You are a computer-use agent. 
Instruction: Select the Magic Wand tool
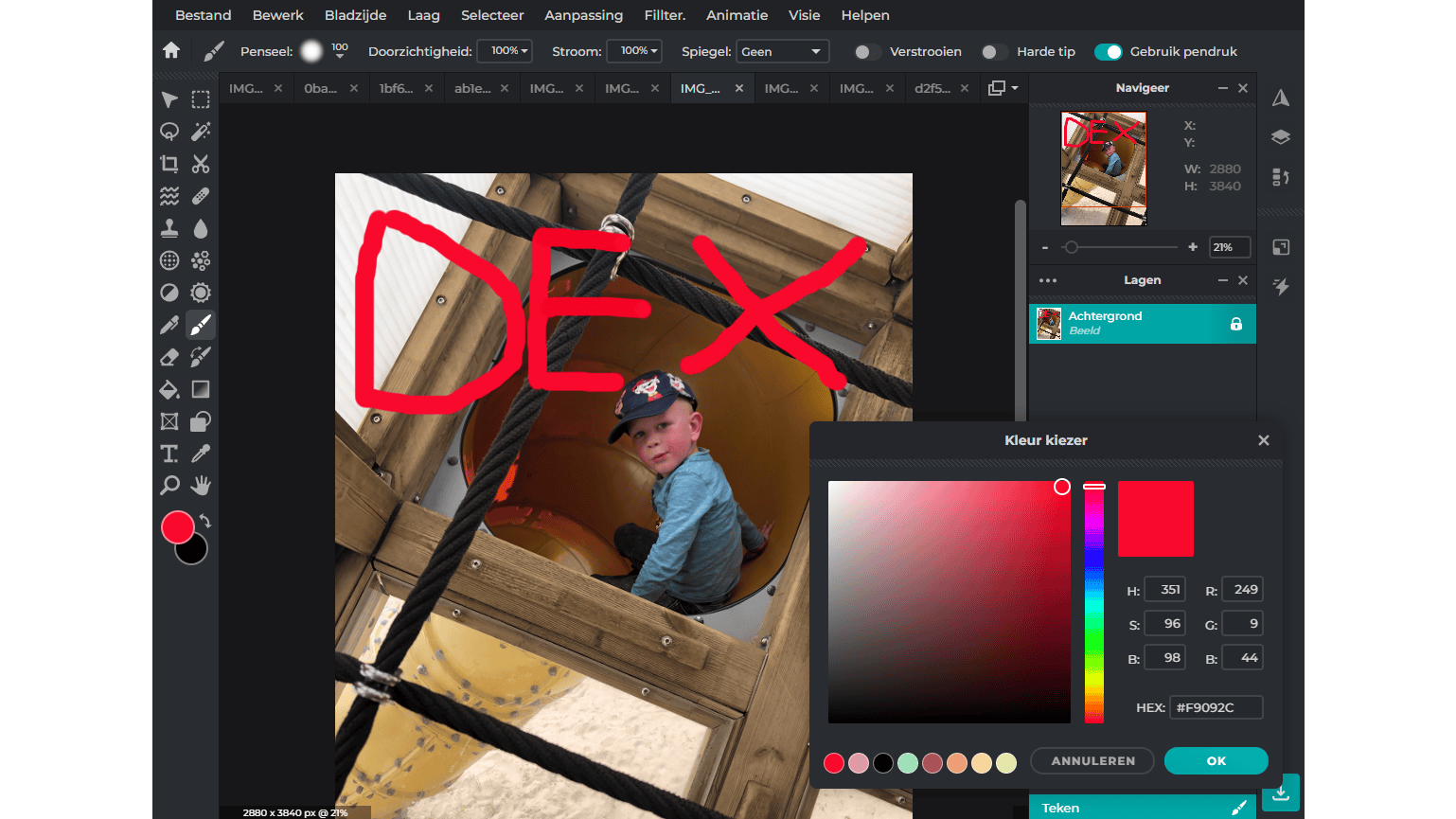[x=201, y=132]
